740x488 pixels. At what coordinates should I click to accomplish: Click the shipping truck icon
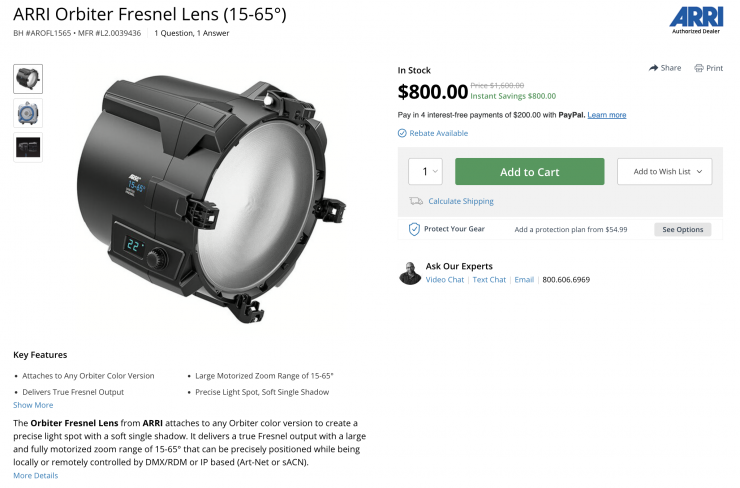tap(415, 201)
